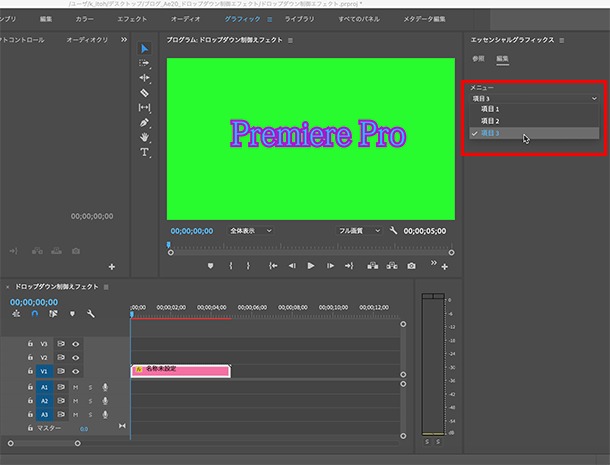
Task: Show more transport controls chevron
Action: click(433, 263)
